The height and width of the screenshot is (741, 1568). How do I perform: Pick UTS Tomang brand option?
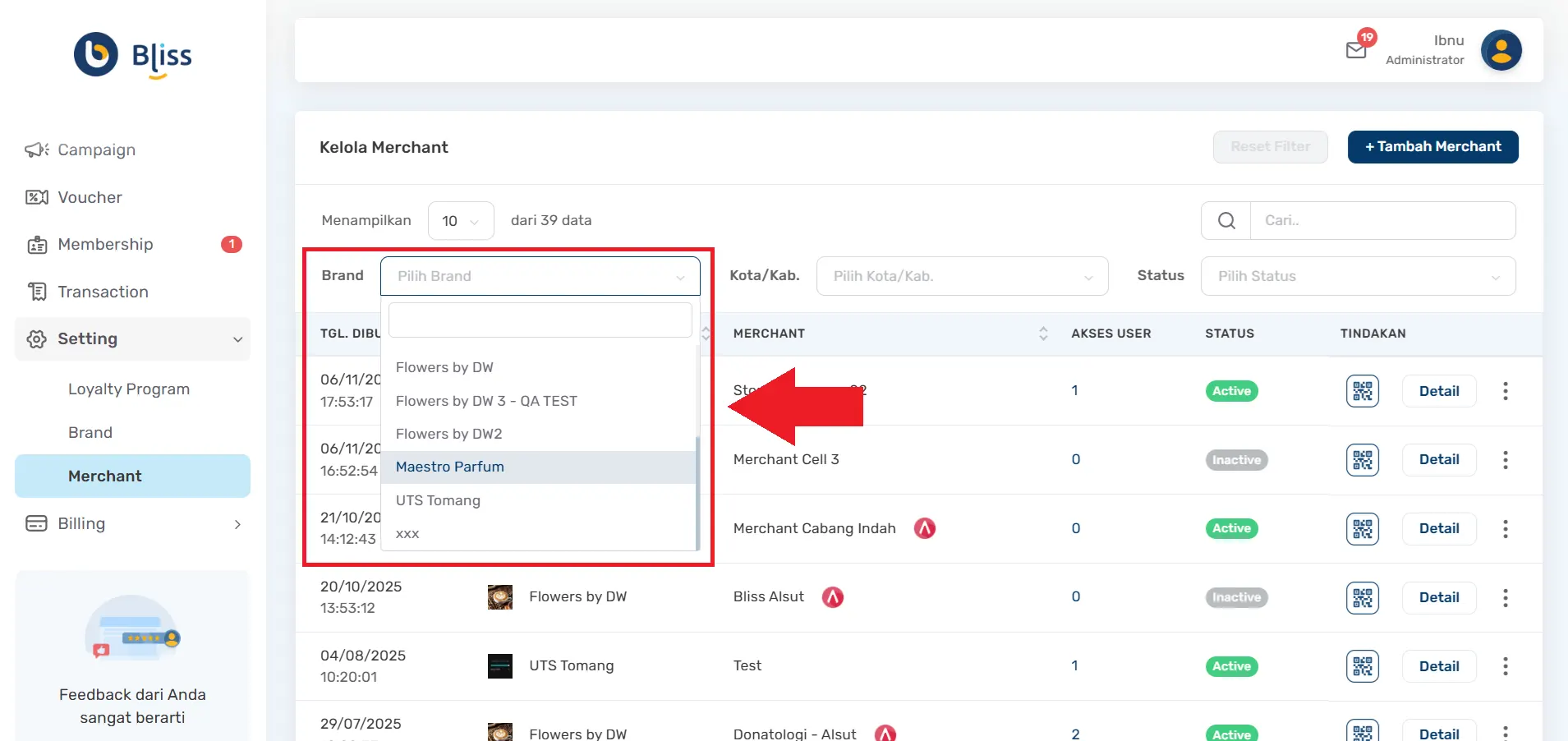click(438, 500)
